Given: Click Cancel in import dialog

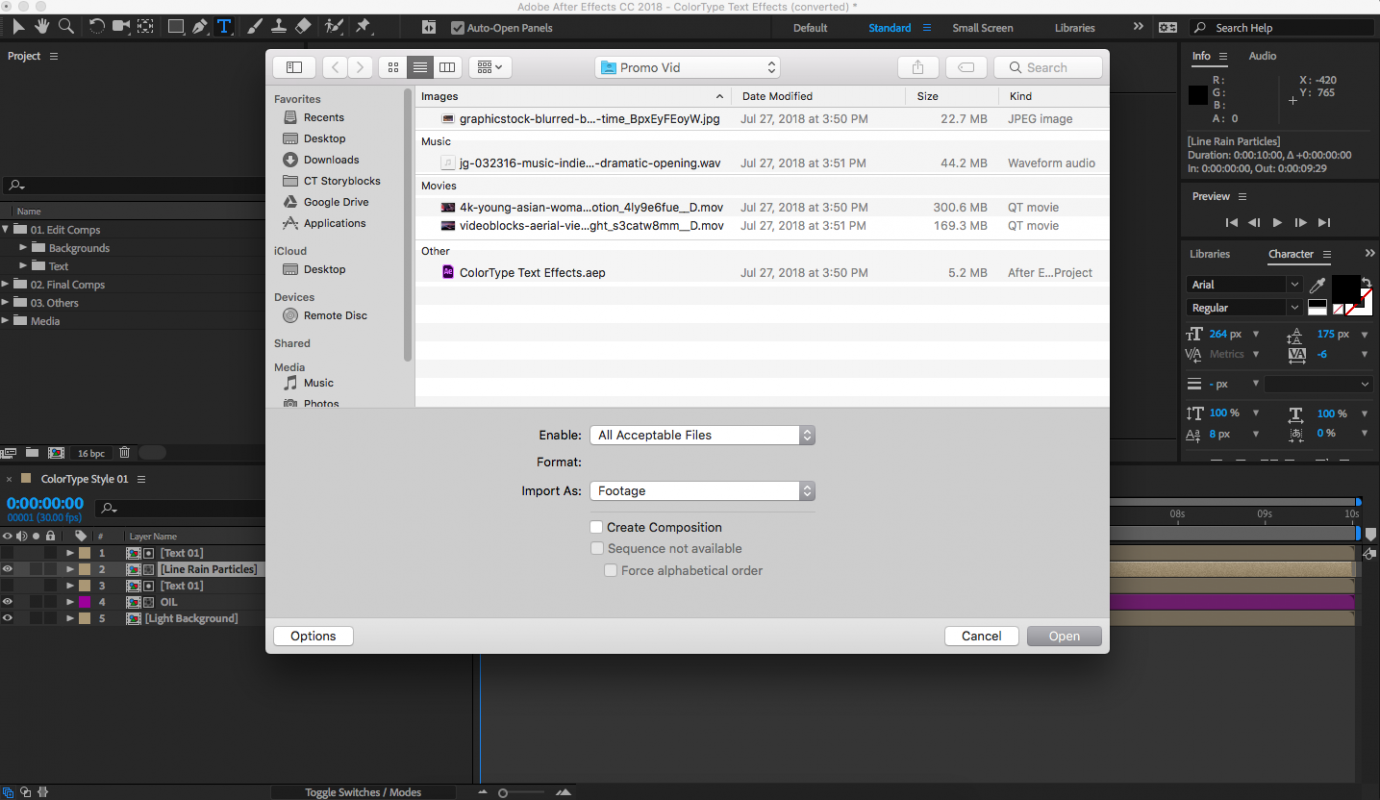Looking at the screenshot, I should [981, 636].
